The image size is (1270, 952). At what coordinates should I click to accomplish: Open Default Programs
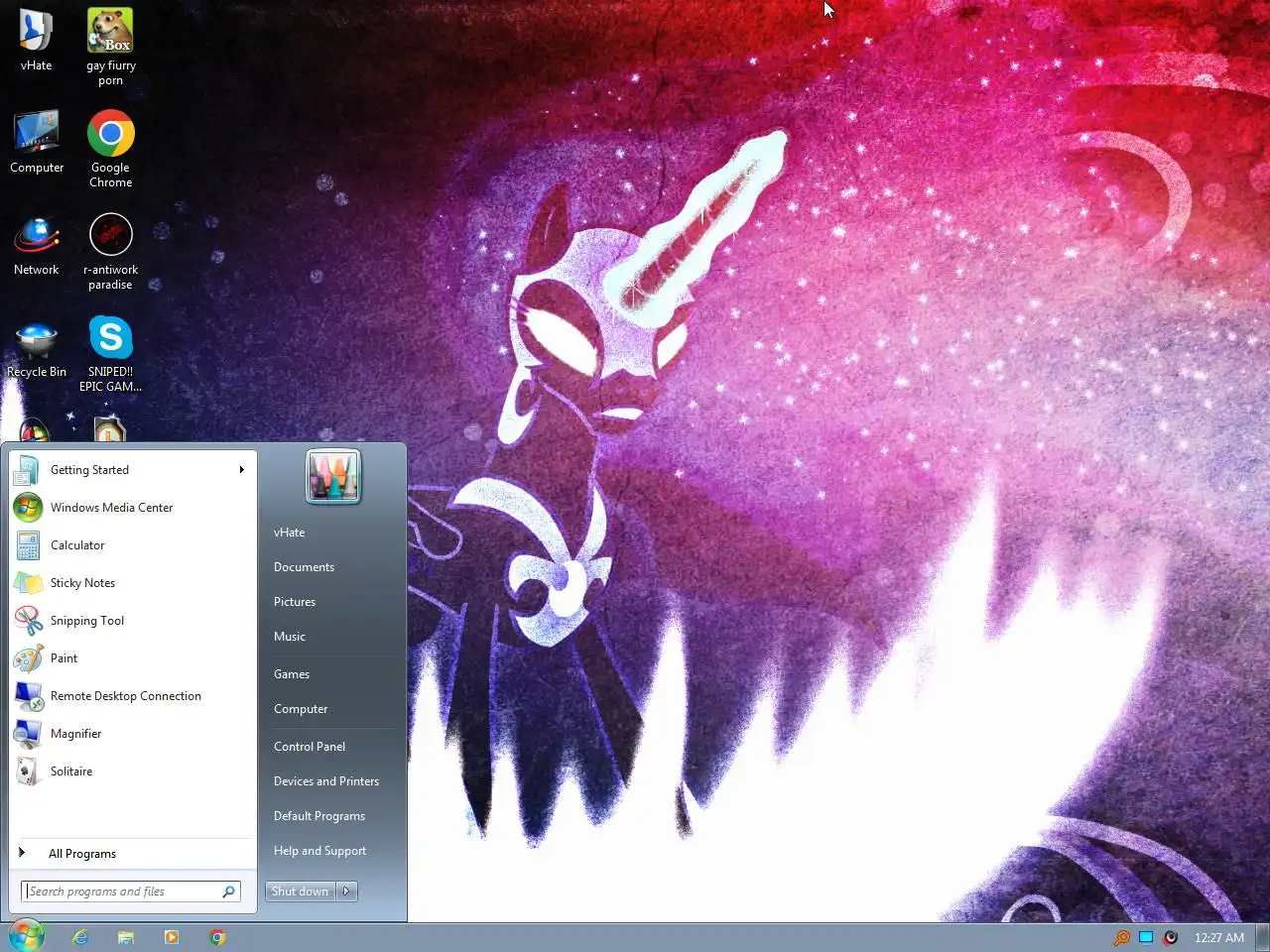tap(319, 816)
